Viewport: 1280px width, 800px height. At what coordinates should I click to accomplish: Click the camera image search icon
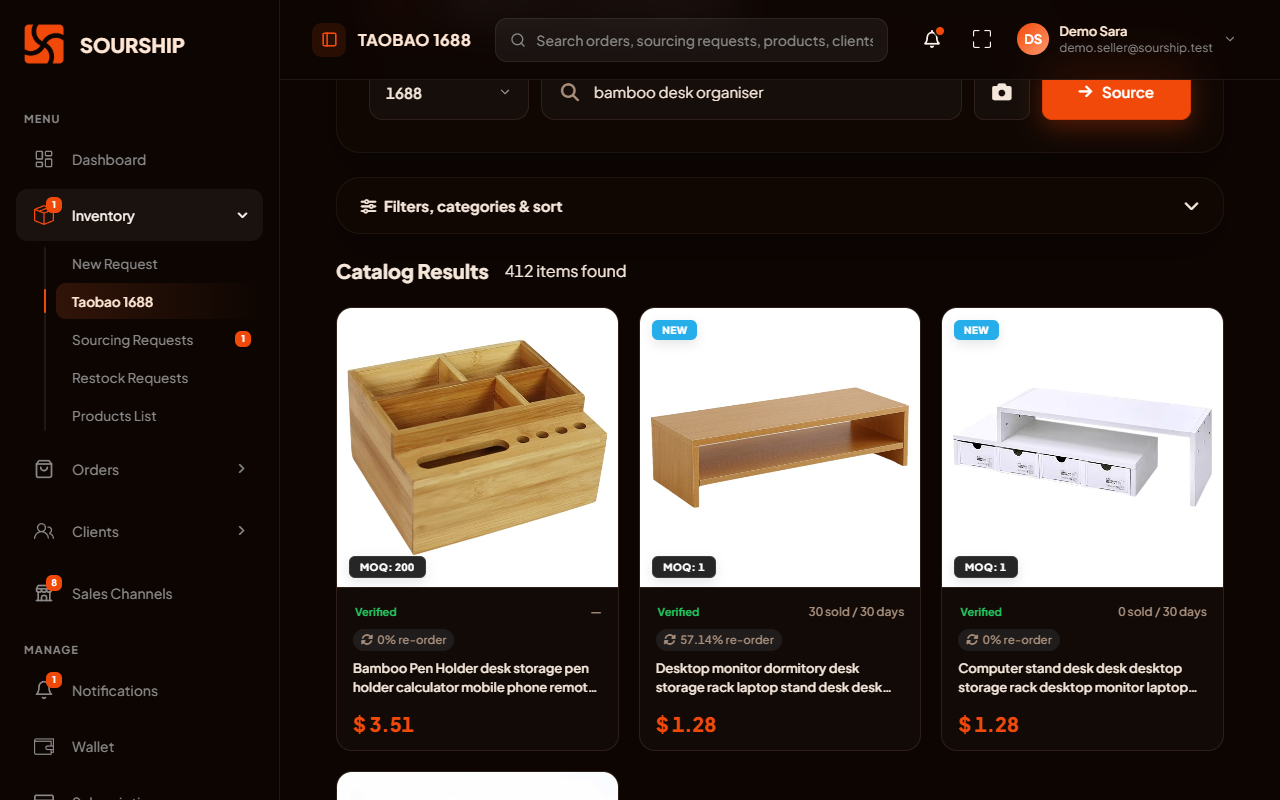pos(1002,93)
